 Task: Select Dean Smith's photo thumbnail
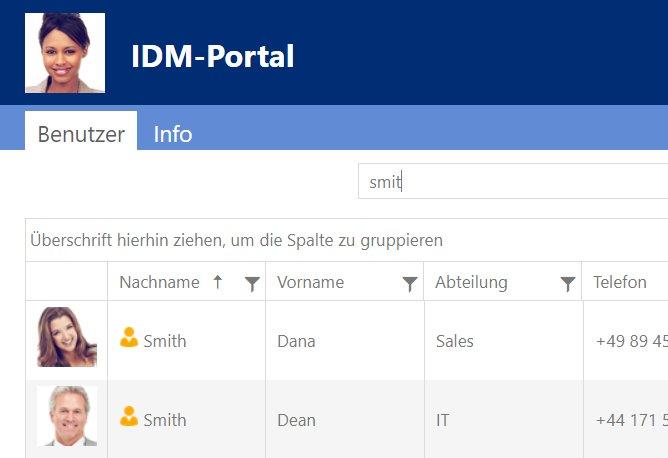tap(67, 416)
